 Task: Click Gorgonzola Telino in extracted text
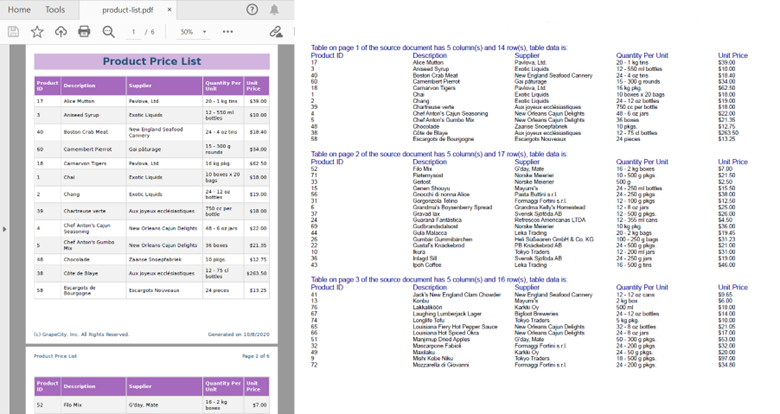pos(435,201)
